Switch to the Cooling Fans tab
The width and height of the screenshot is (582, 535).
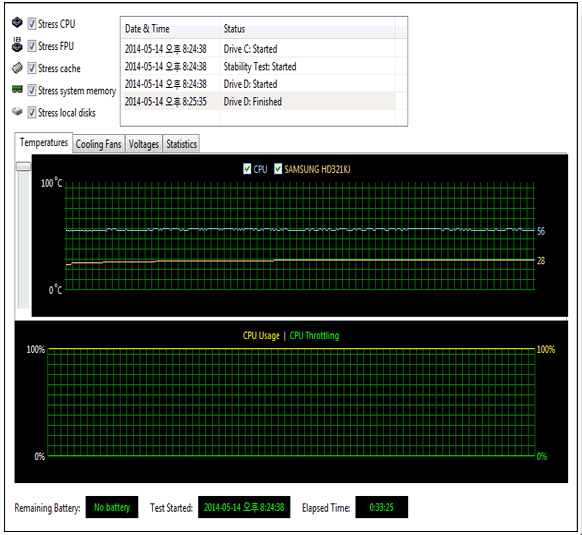(99, 144)
